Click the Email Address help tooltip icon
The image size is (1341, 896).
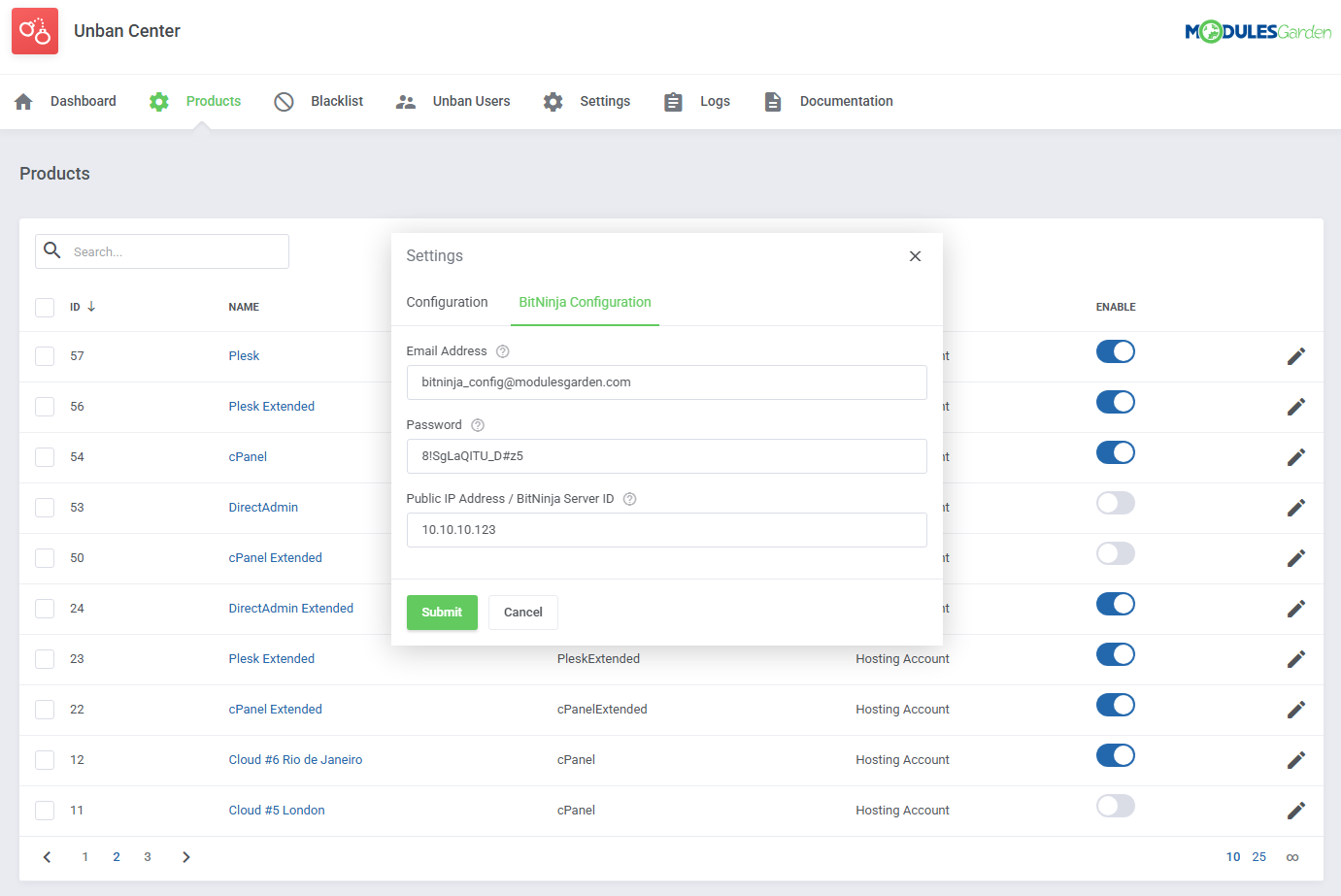coord(502,350)
